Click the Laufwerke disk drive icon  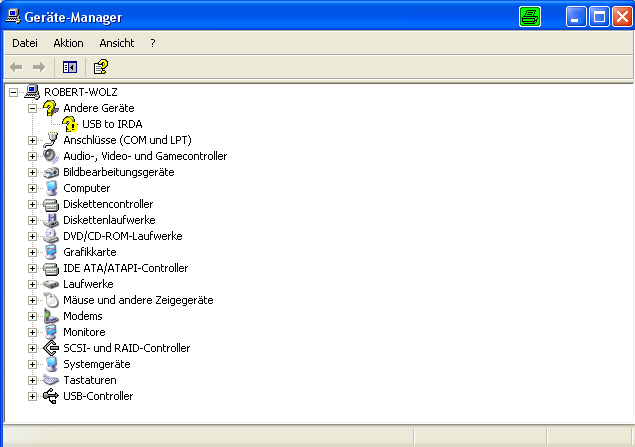click(51, 284)
